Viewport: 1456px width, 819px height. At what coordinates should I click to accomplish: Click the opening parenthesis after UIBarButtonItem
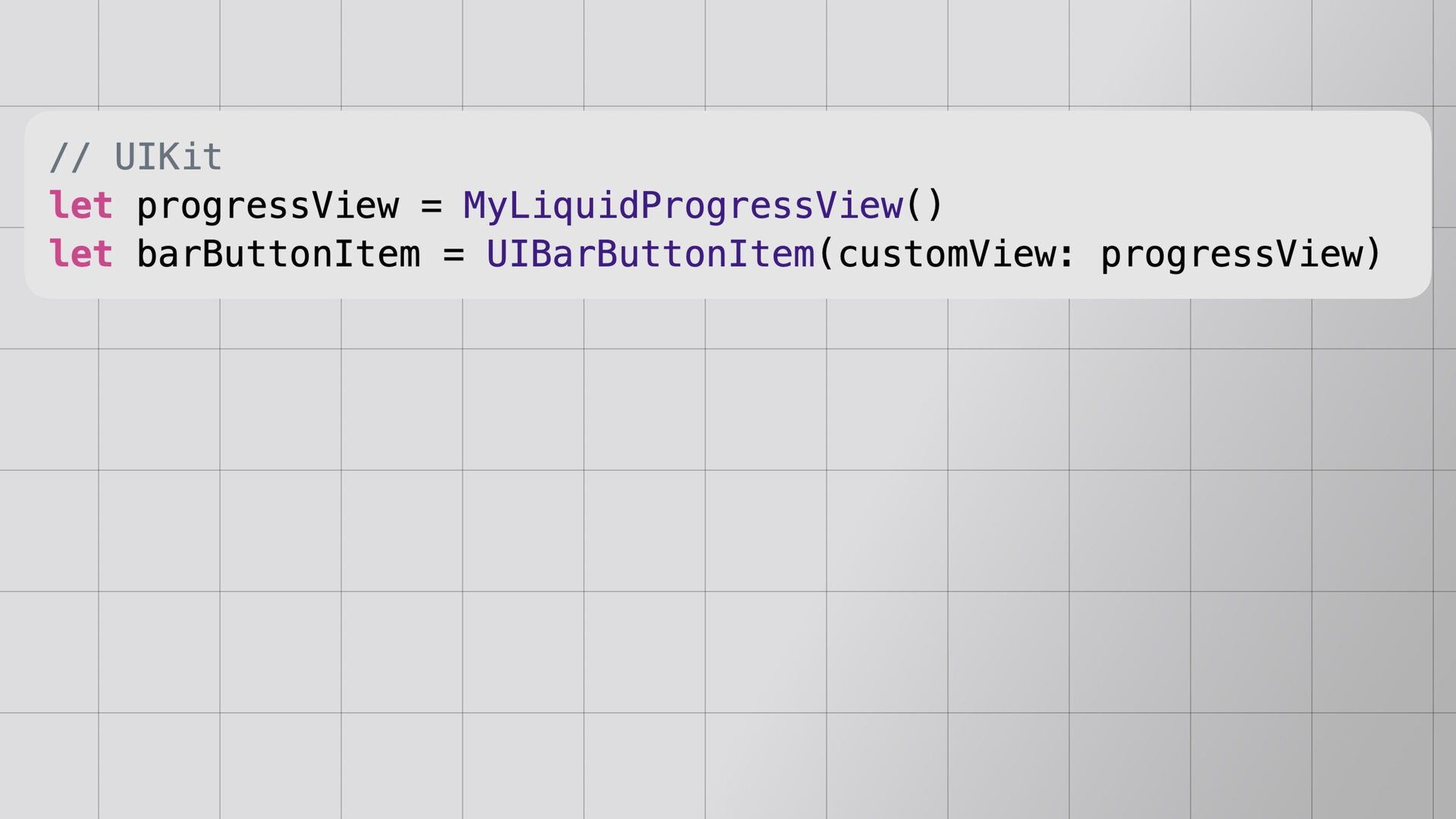click(x=827, y=254)
